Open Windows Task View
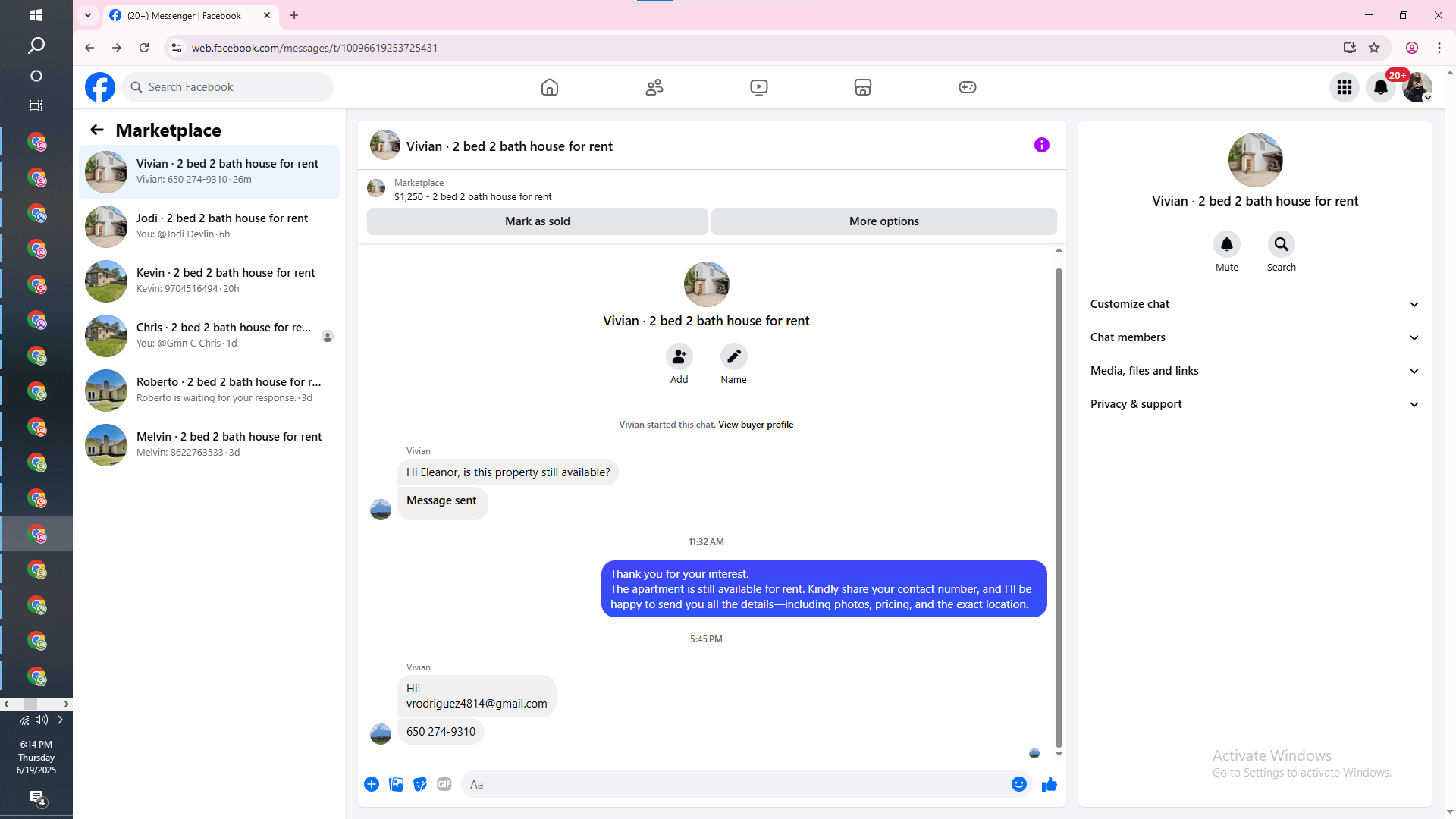 tap(36, 106)
